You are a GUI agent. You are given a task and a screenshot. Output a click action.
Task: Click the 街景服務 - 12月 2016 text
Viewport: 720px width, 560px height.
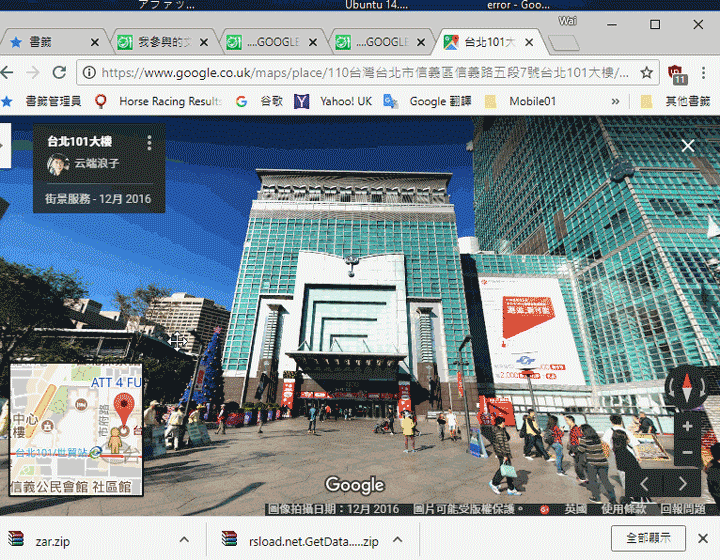click(98, 199)
